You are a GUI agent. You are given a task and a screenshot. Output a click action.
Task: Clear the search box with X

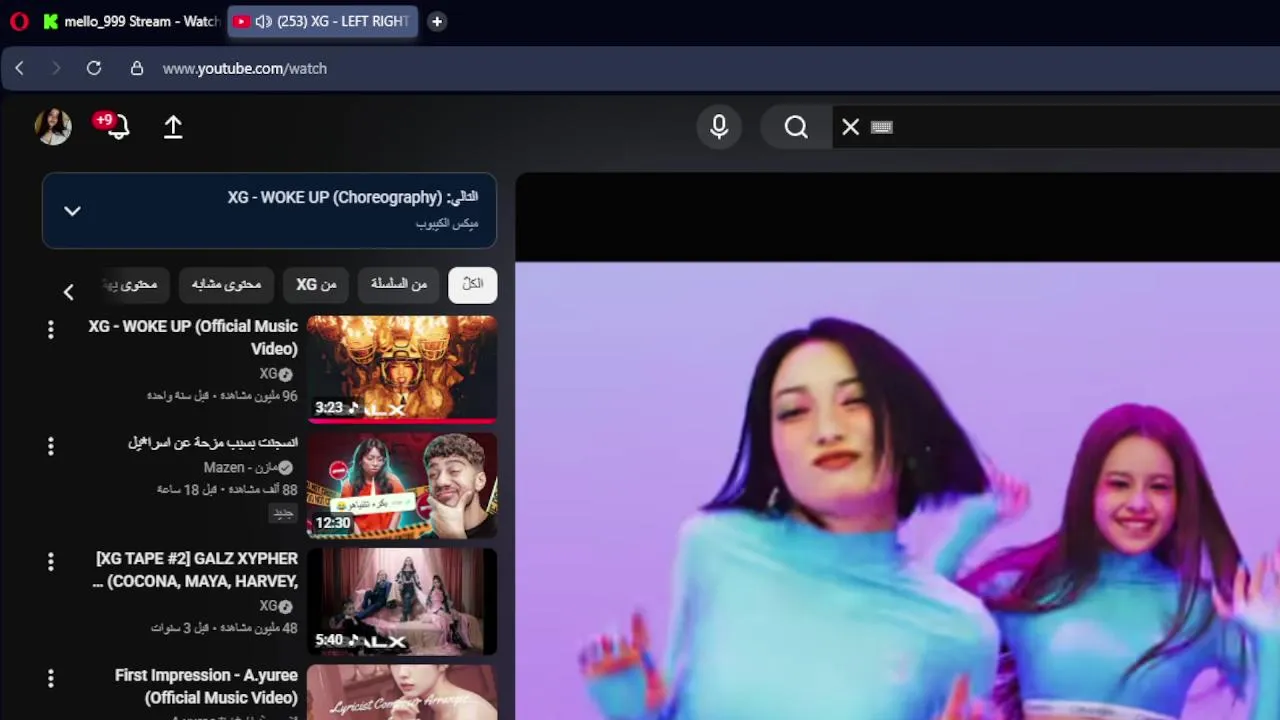pyautogui.click(x=850, y=127)
